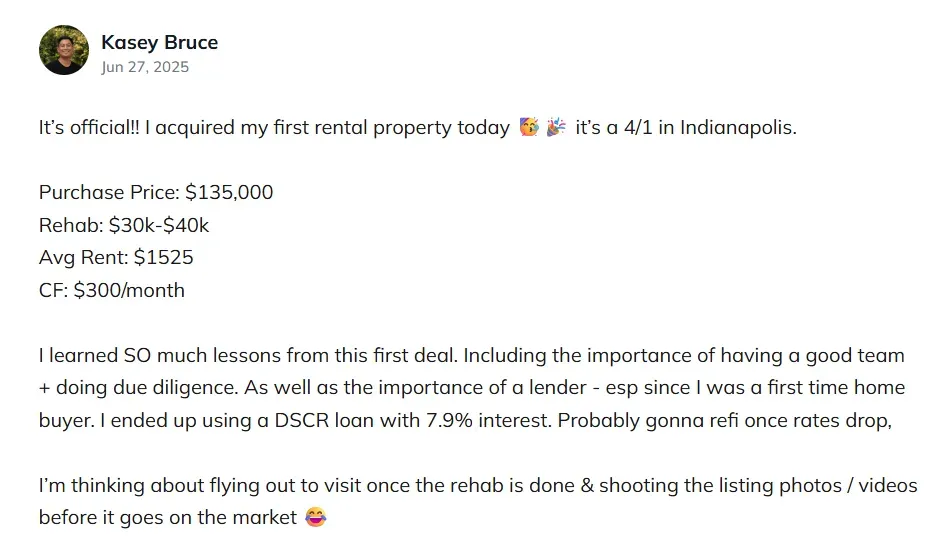Open Kasey Bruce's profile picture
The height and width of the screenshot is (537, 942).
tap(64, 50)
